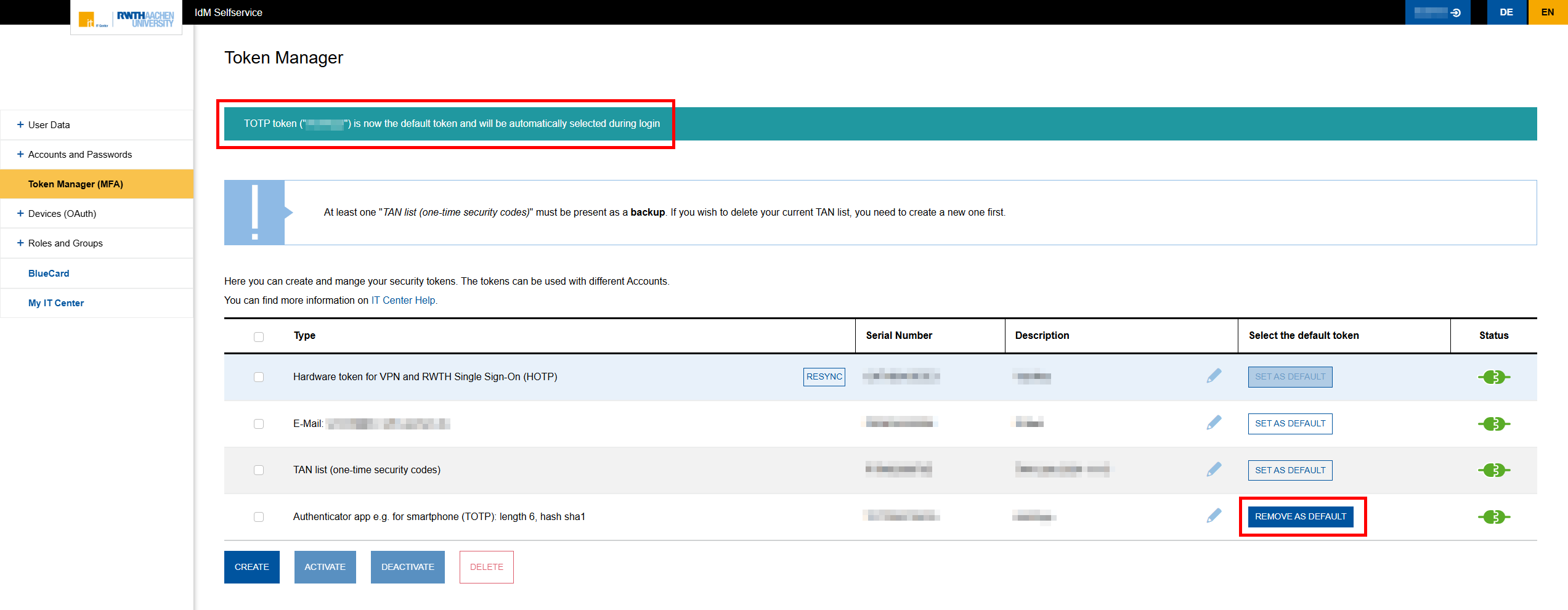1568x610 pixels.
Task: Edit Authenticator app token description
Action: coord(1214,516)
